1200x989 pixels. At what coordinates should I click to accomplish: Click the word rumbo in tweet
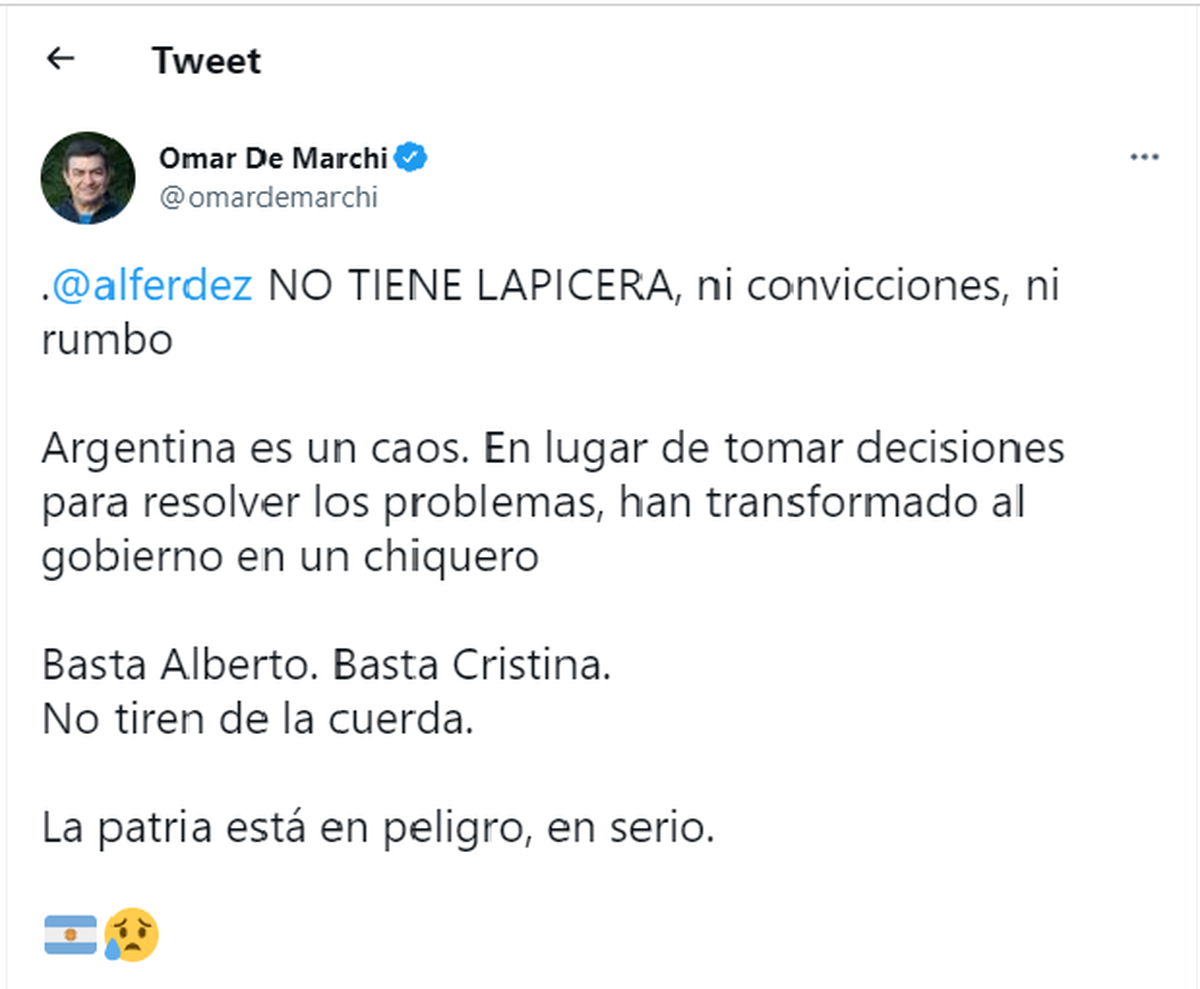(x=107, y=340)
